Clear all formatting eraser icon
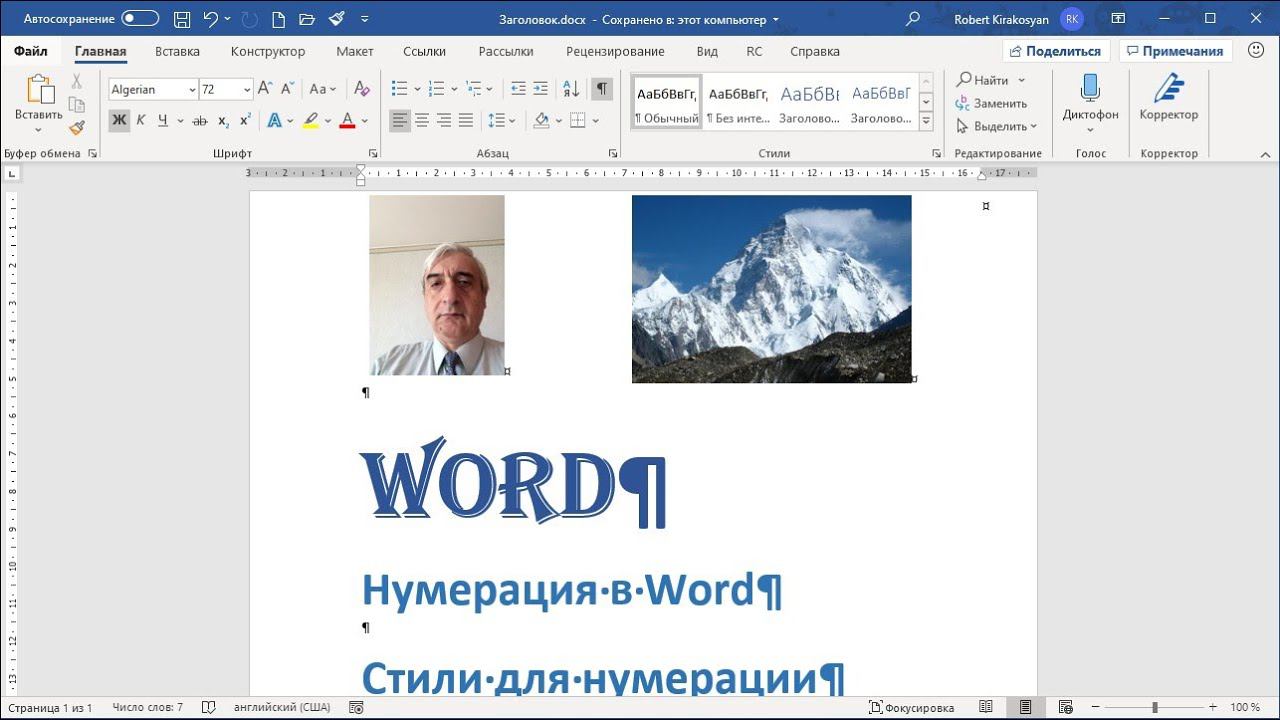This screenshot has height=720, width=1280. (x=362, y=89)
